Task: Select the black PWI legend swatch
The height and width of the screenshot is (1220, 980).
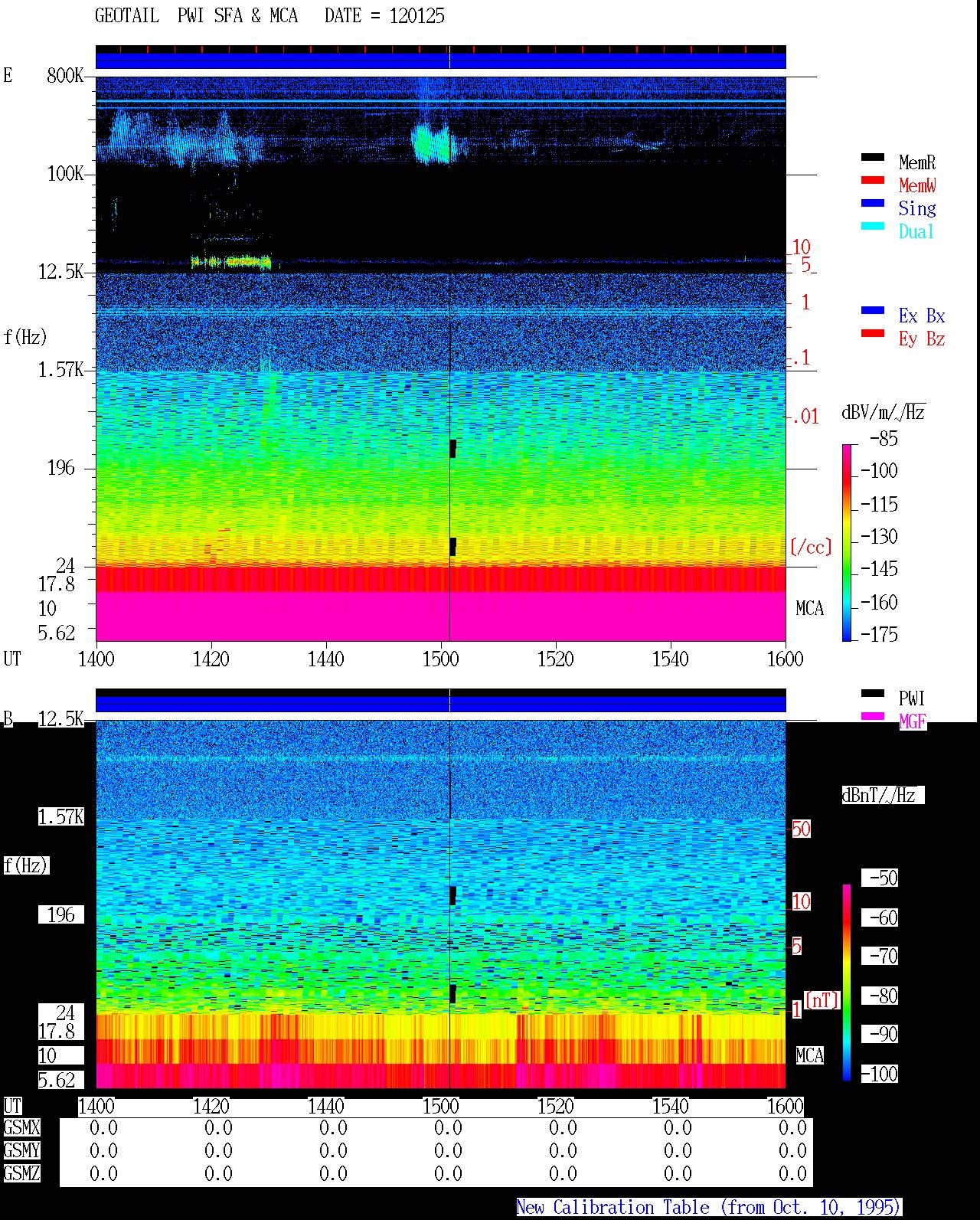Action: click(872, 693)
